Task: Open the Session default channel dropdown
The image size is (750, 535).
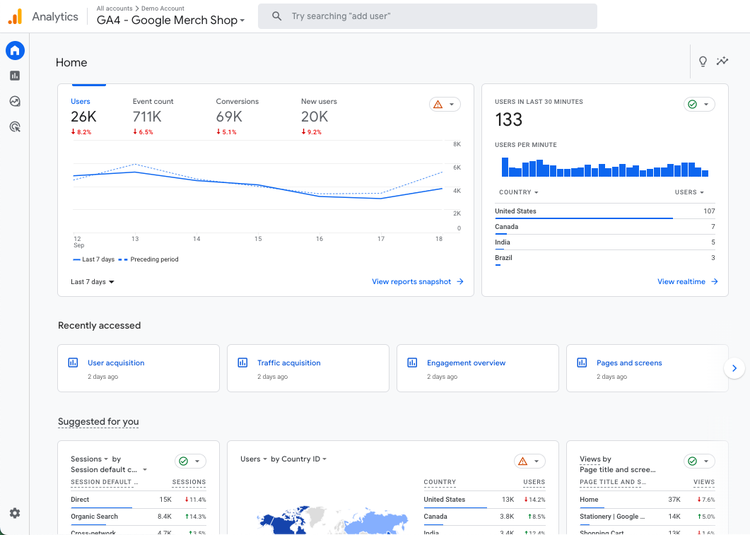Action: pos(109,469)
